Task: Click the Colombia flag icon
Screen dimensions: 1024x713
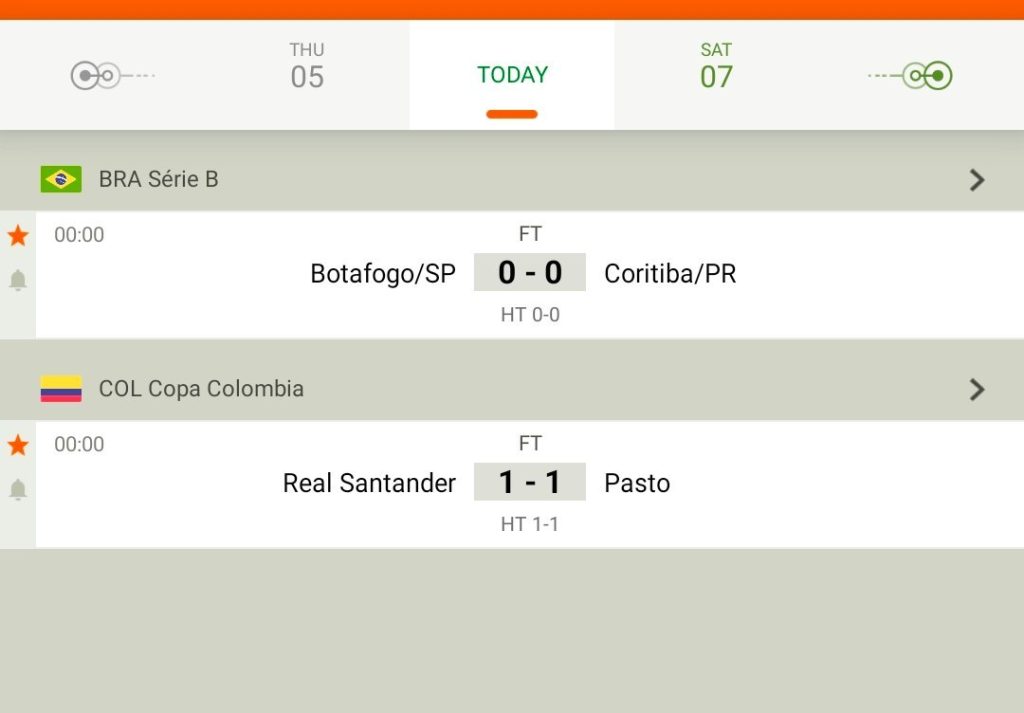Action: point(61,388)
